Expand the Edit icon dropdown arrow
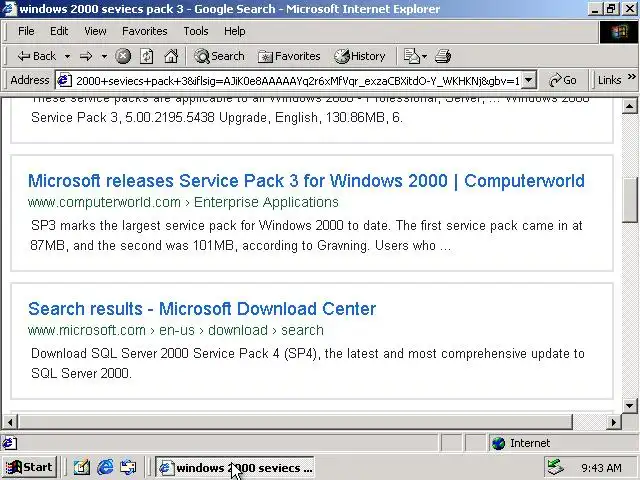Image resolution: width=640 pixels, height=480 pixels. [425, 56]
